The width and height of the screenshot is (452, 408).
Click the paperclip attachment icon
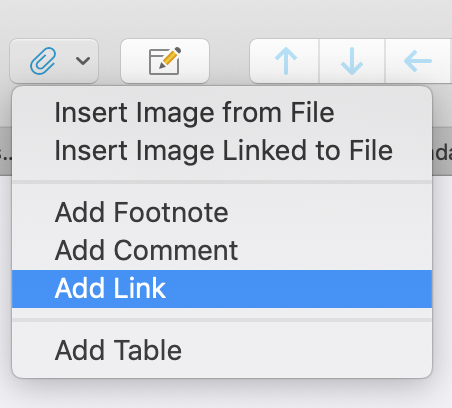(43, 61)
